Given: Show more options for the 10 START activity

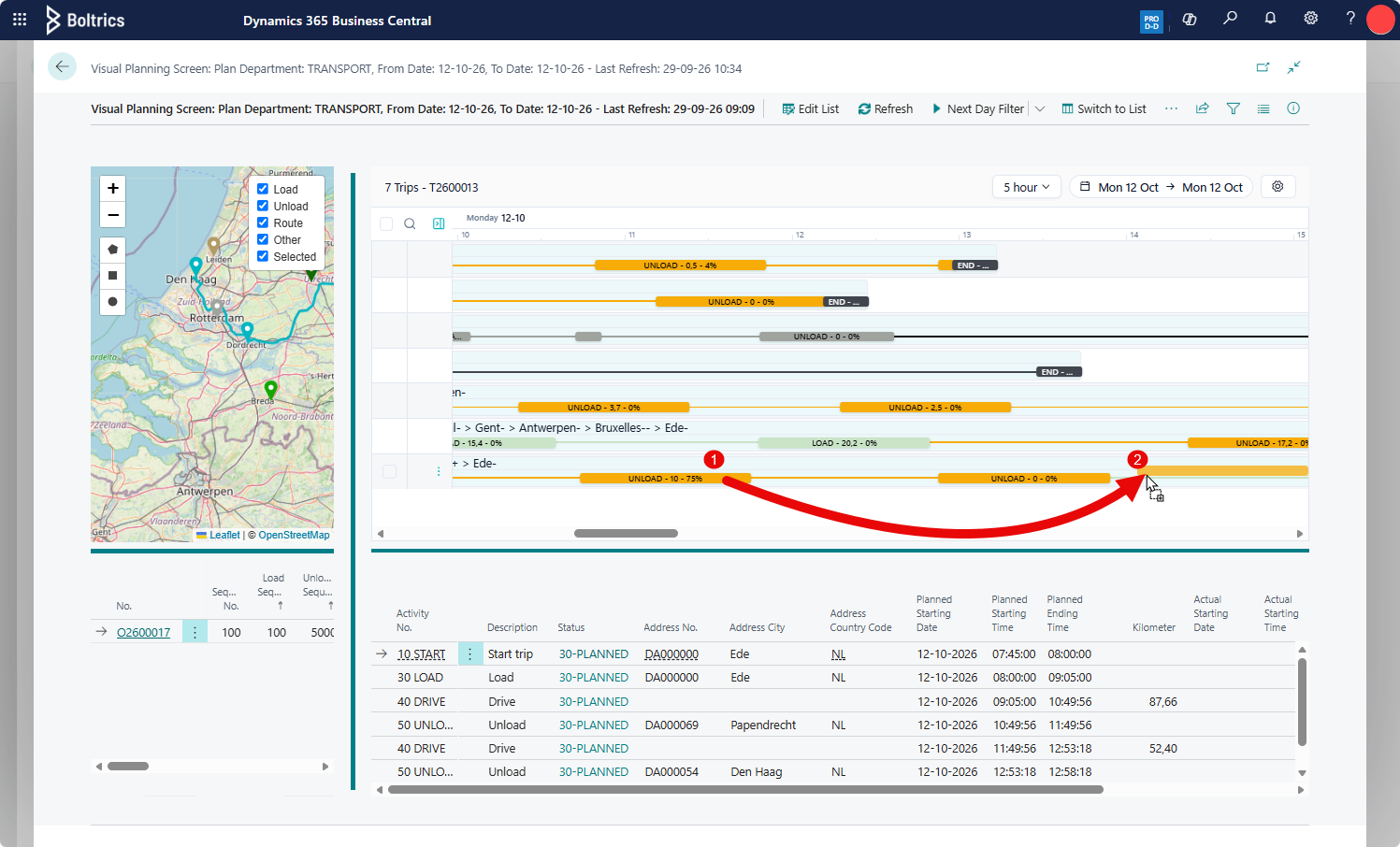Looking at the screenshot, I should pos(470,653).
